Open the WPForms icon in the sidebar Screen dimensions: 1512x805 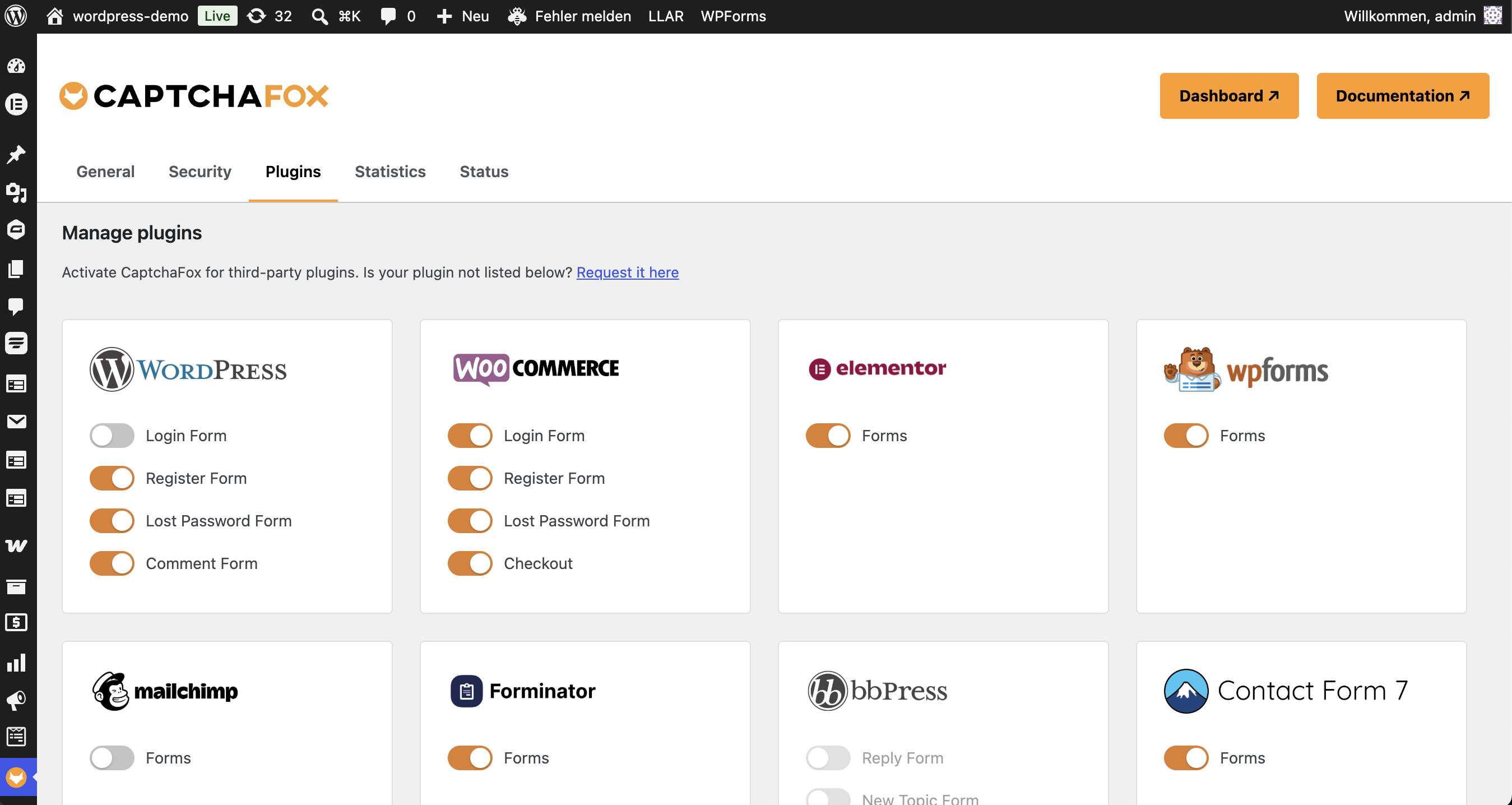16,736
